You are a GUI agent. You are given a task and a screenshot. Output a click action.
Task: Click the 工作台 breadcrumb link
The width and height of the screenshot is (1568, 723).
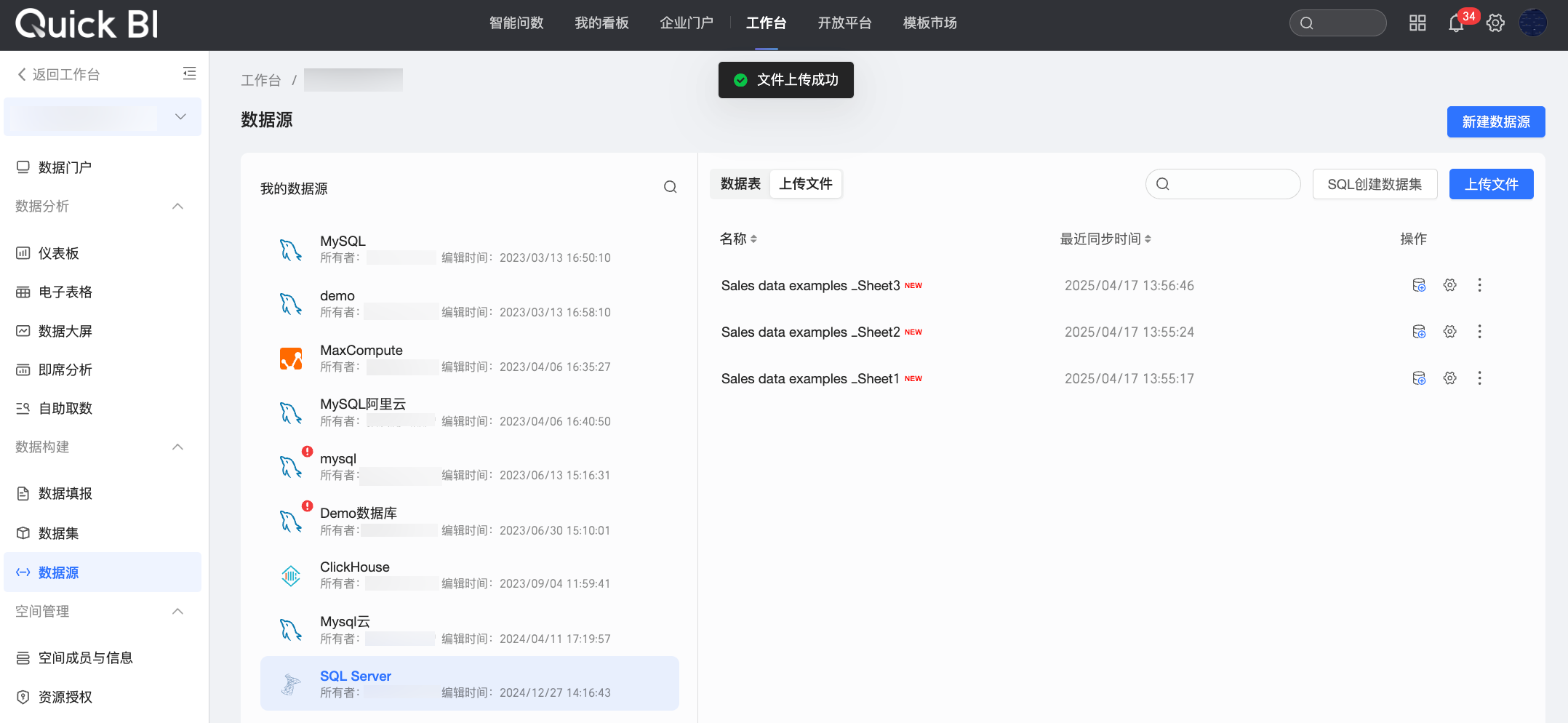[x=261, y=80]
